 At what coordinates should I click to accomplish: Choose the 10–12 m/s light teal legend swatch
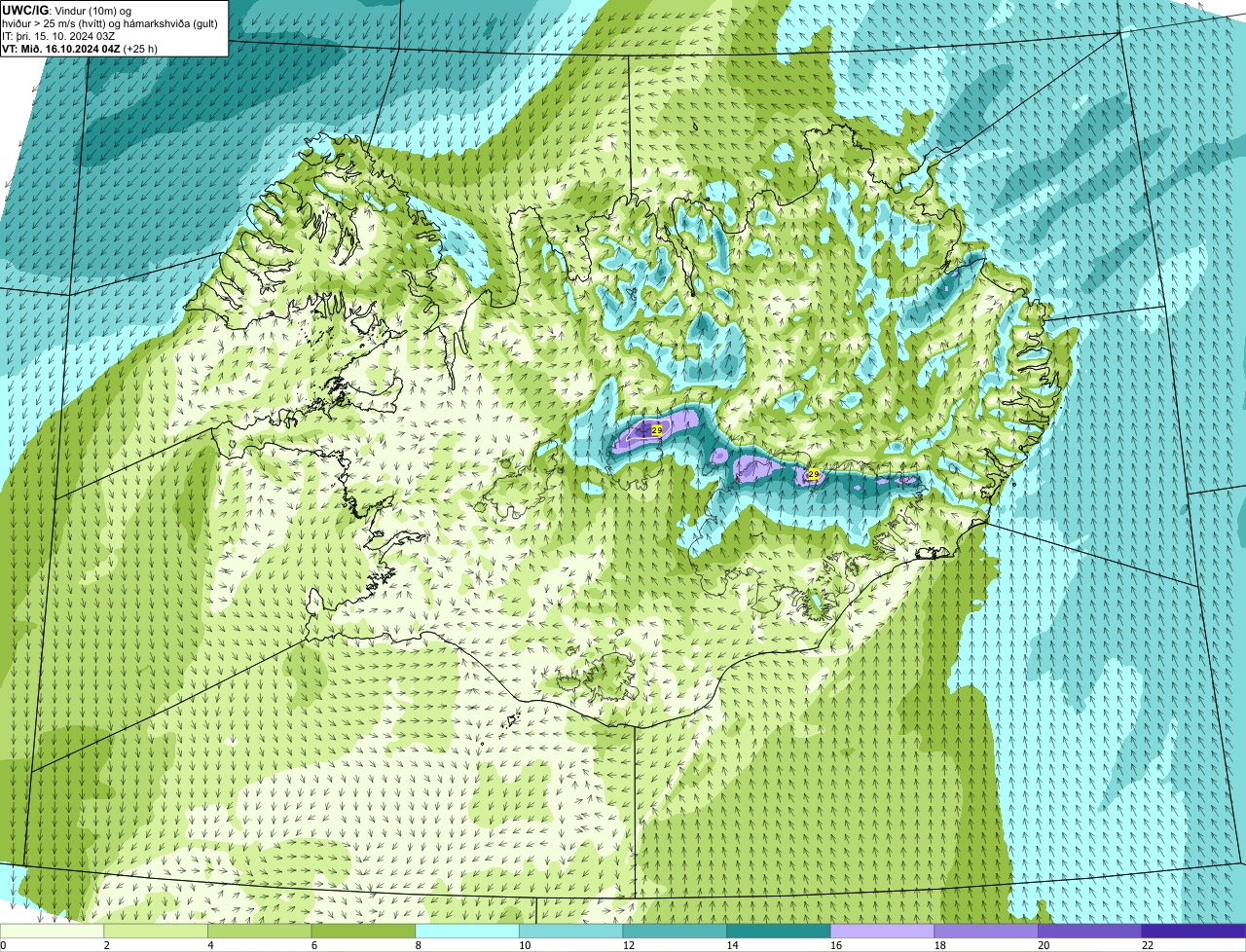pos(570,931)
